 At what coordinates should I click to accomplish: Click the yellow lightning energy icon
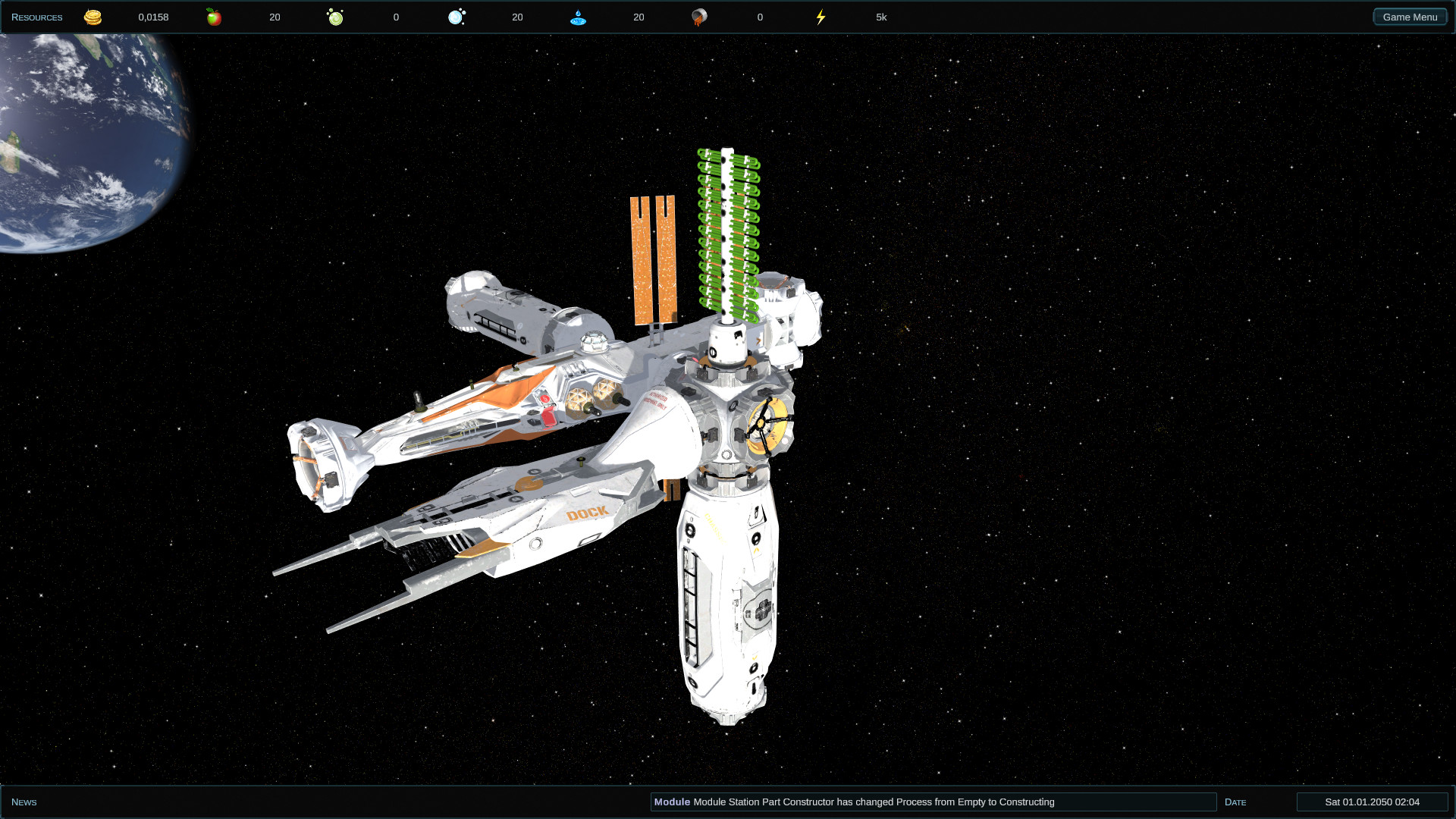click(821, 17)
